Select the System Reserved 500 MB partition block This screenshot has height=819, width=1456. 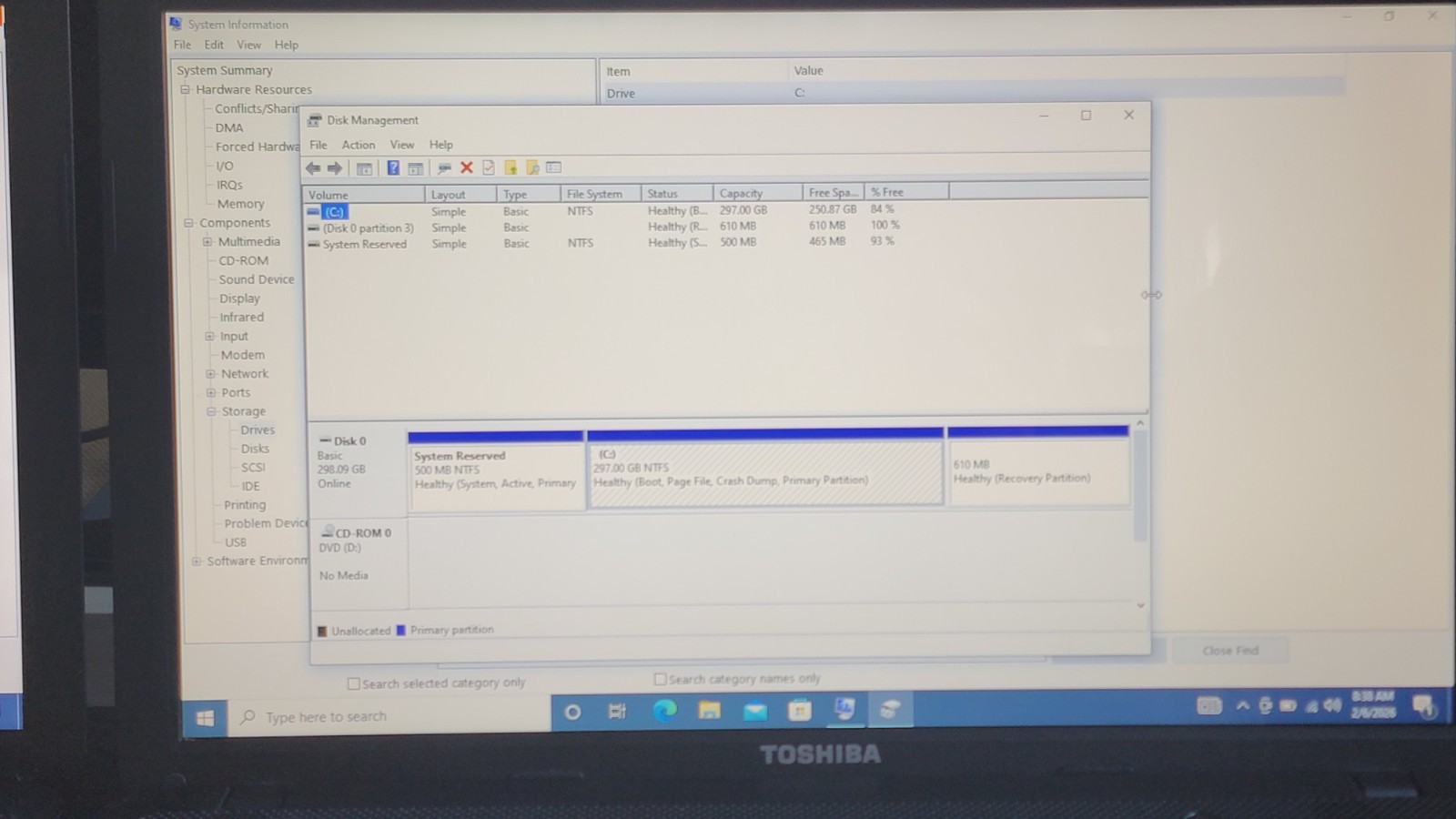coord(496,470)
